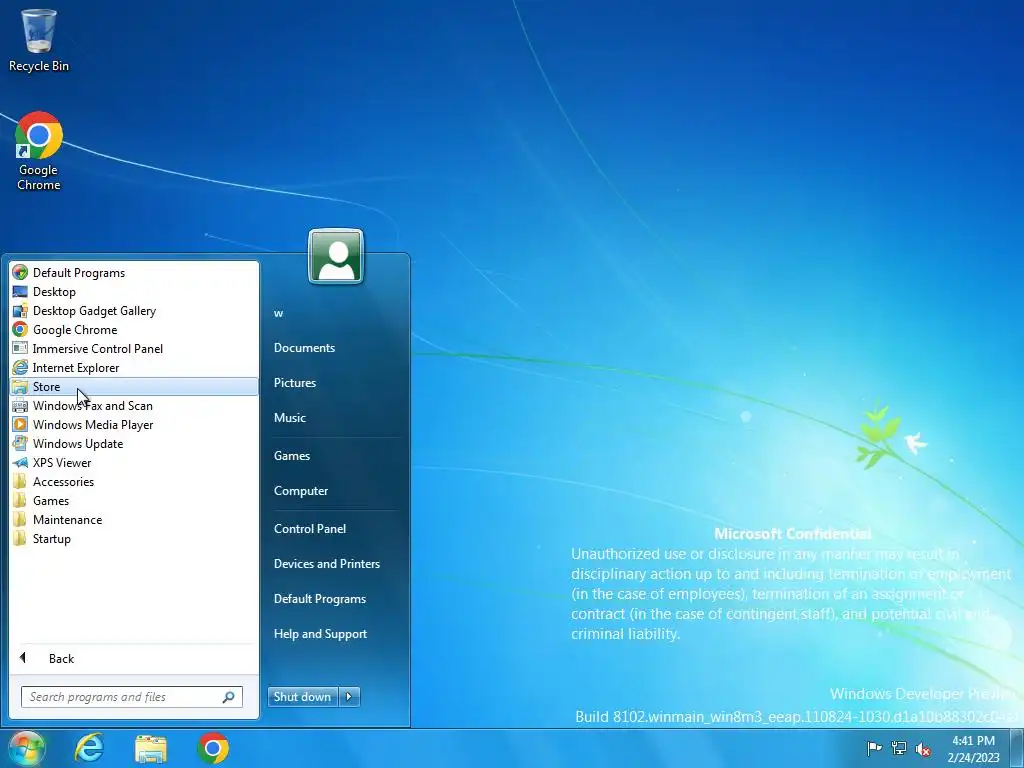This screenshot has height=768, width=1024.
Task: Click Show desktop strip at taskbar end
Action: point(1019,748)
